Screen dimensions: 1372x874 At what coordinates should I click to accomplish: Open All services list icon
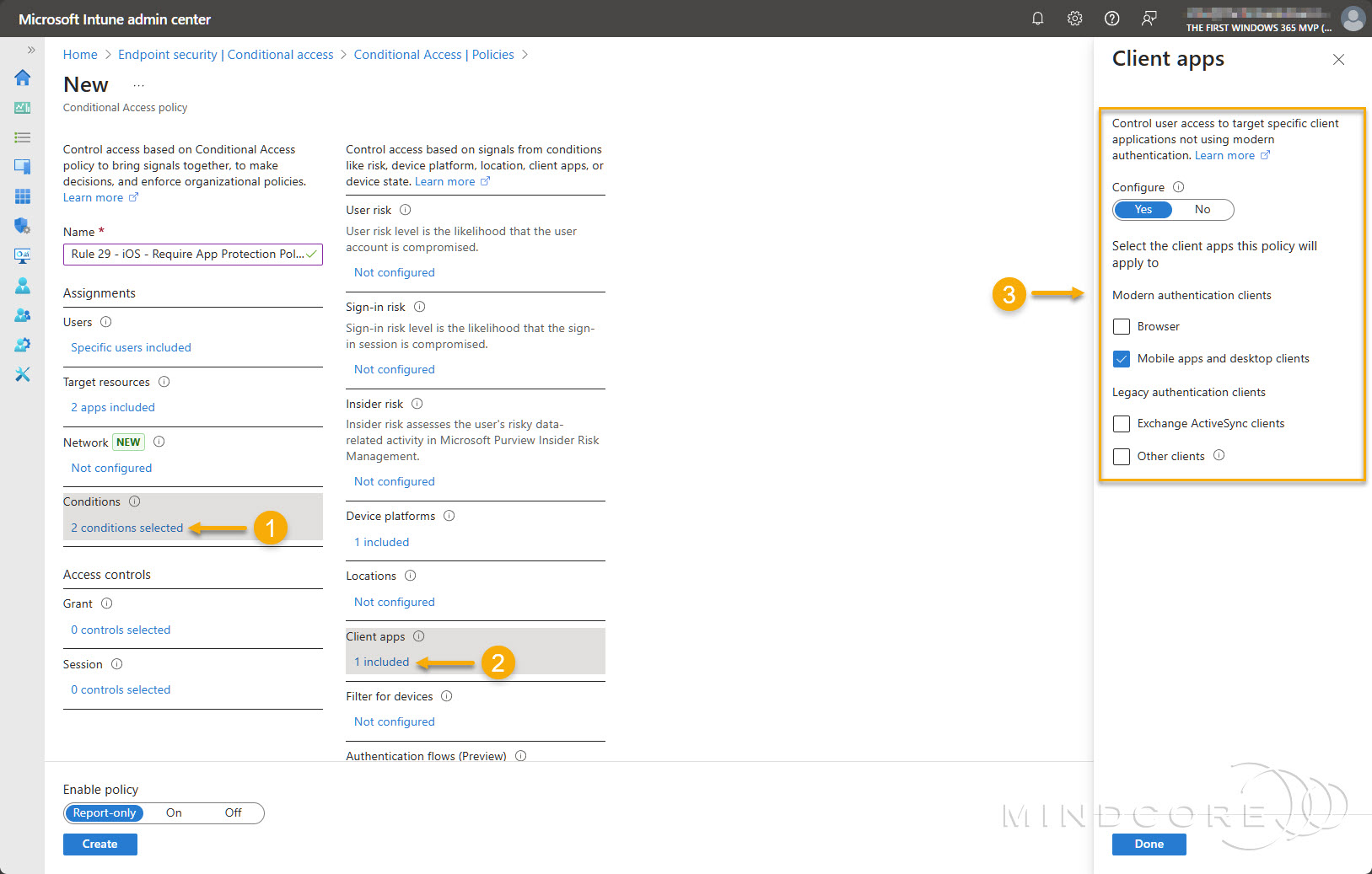(x=23, y=137)
